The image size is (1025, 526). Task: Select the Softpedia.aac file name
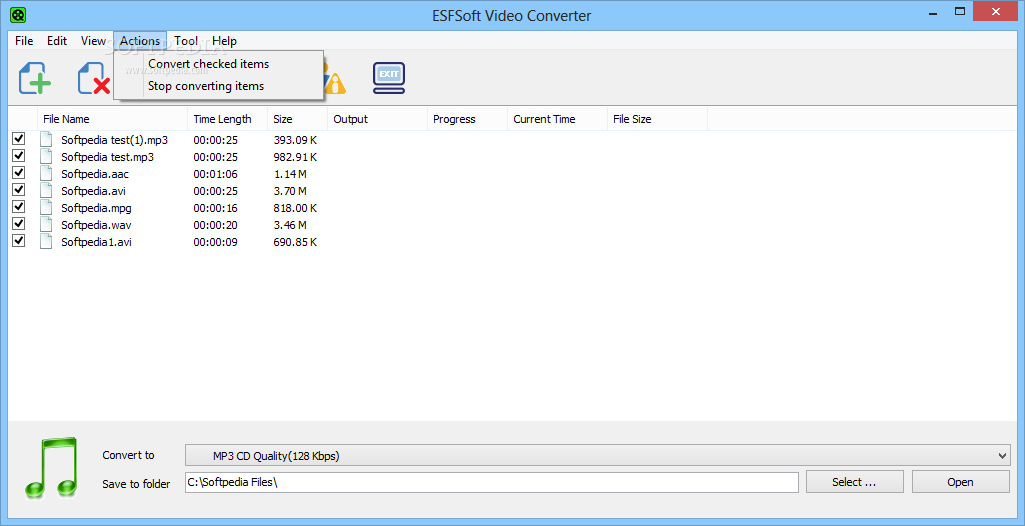click(x=93, y=174)
